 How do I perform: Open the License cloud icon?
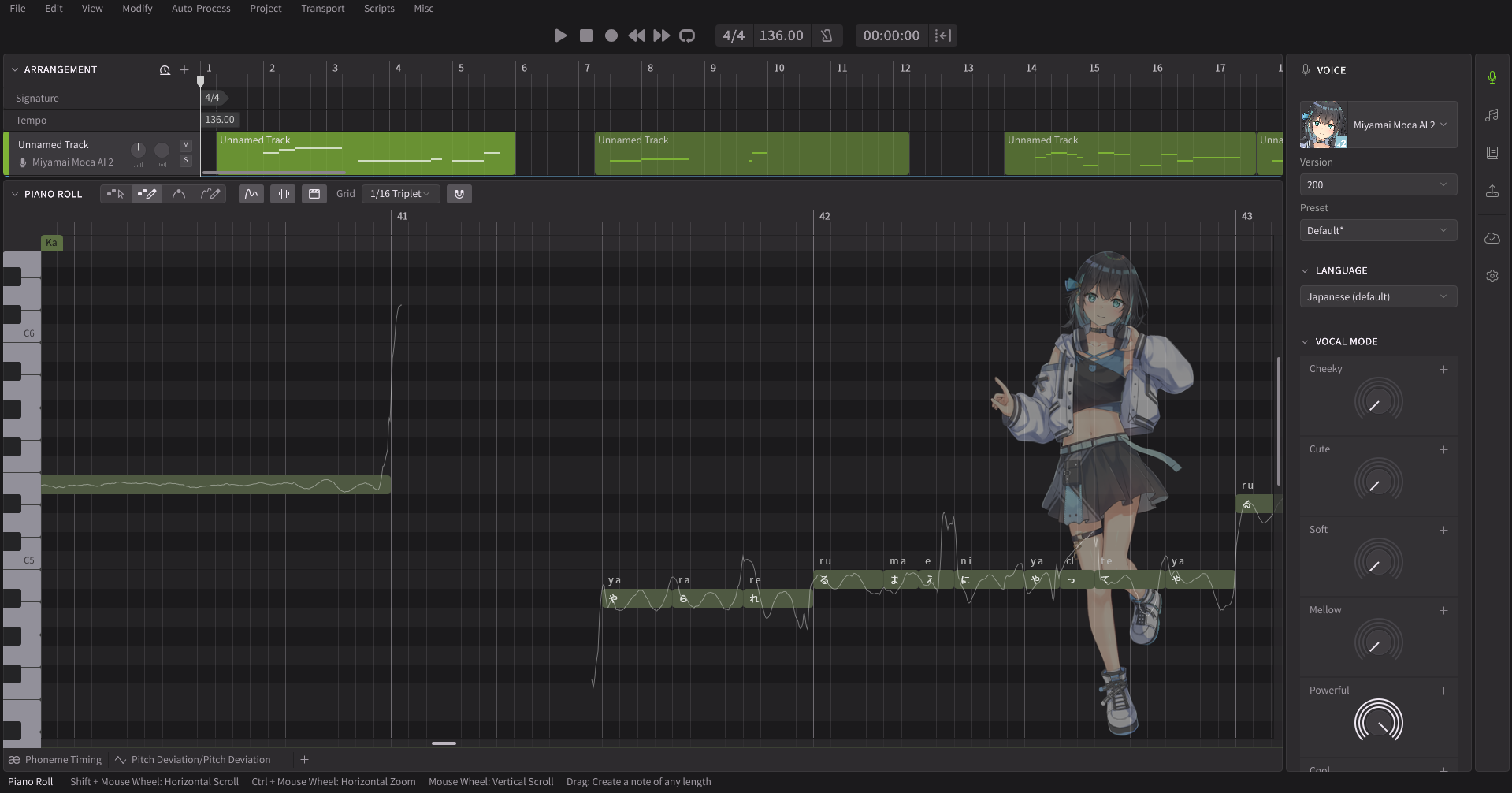(1492, 238)
